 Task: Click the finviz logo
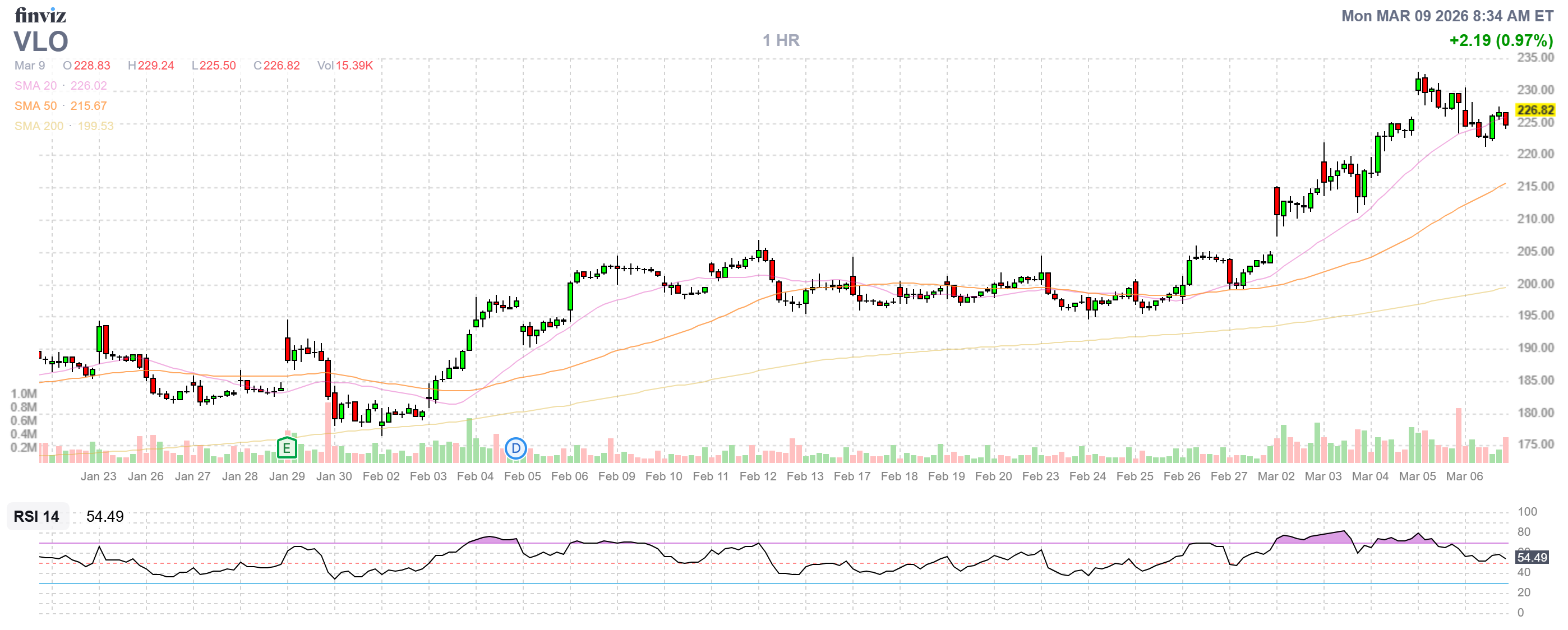(40, 15)
